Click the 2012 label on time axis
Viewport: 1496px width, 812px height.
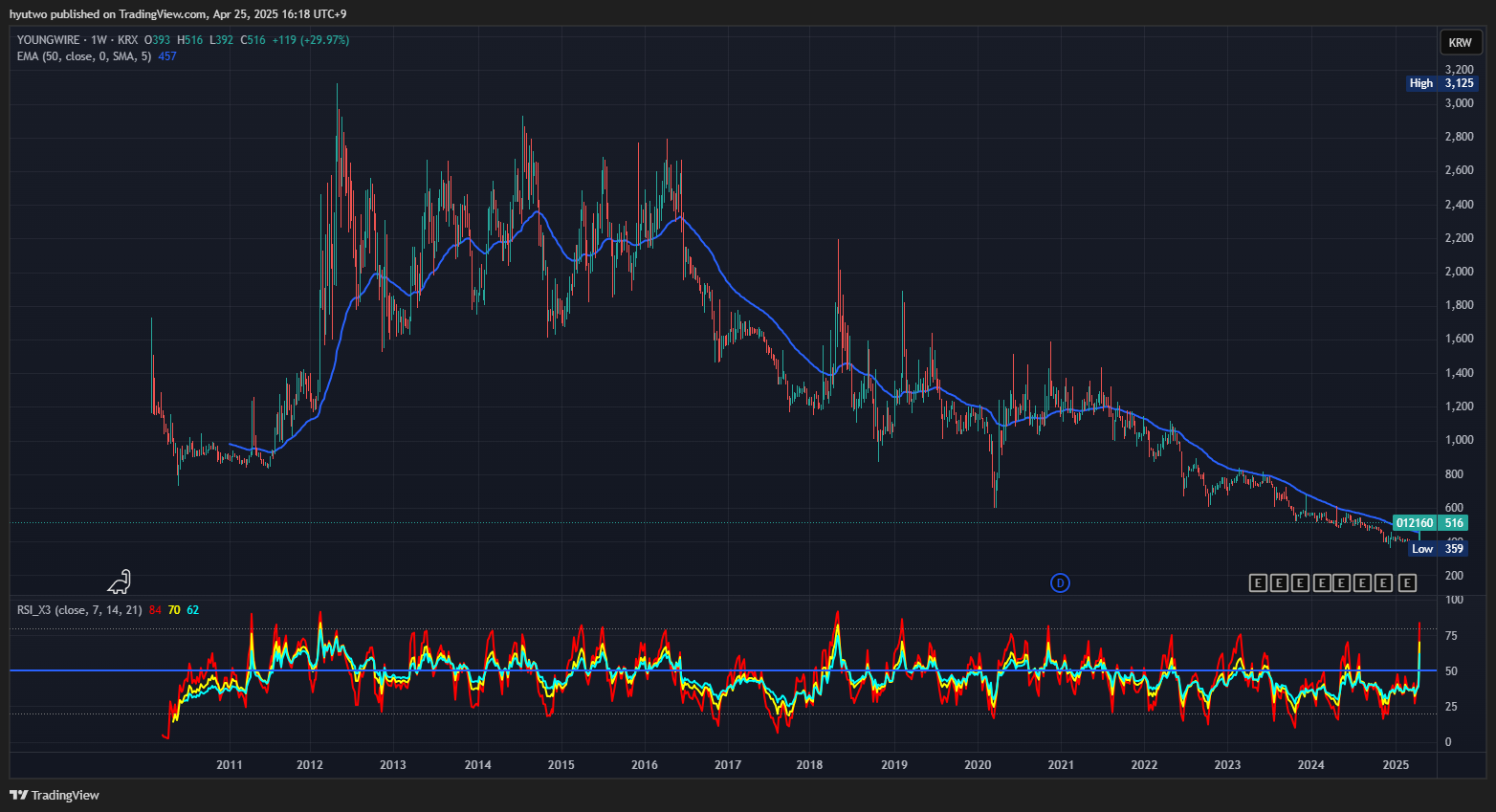click(310, 764)
